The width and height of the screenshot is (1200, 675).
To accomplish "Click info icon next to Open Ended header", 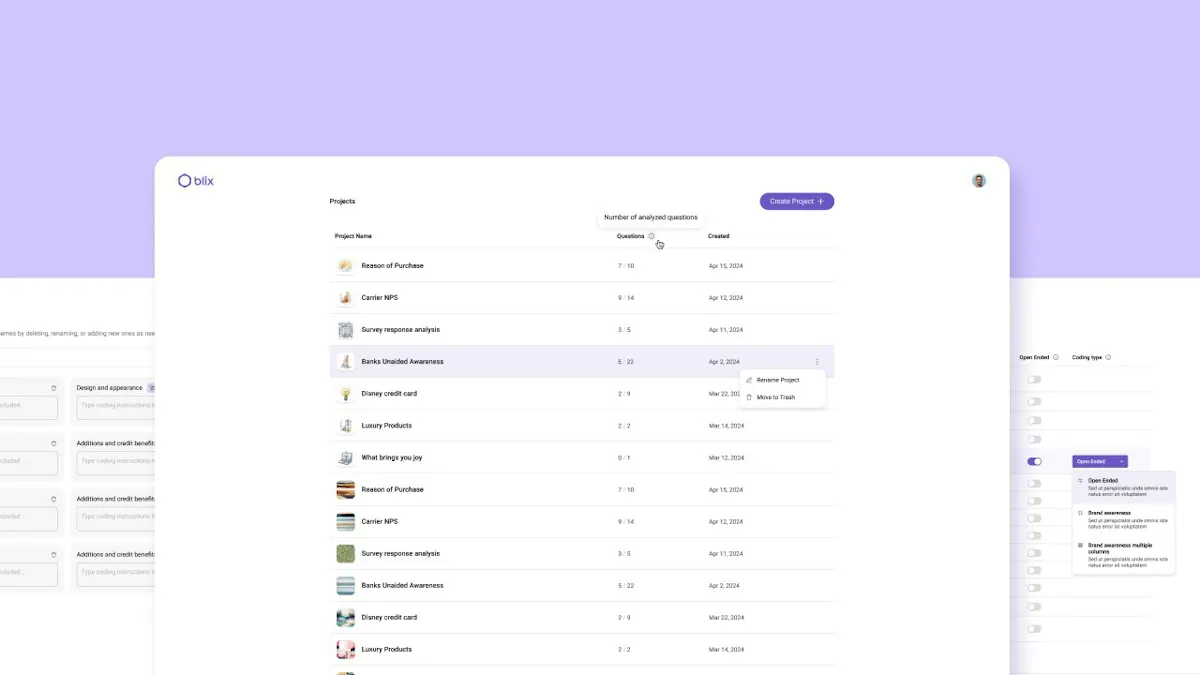I will click(x=1056, y=357).
